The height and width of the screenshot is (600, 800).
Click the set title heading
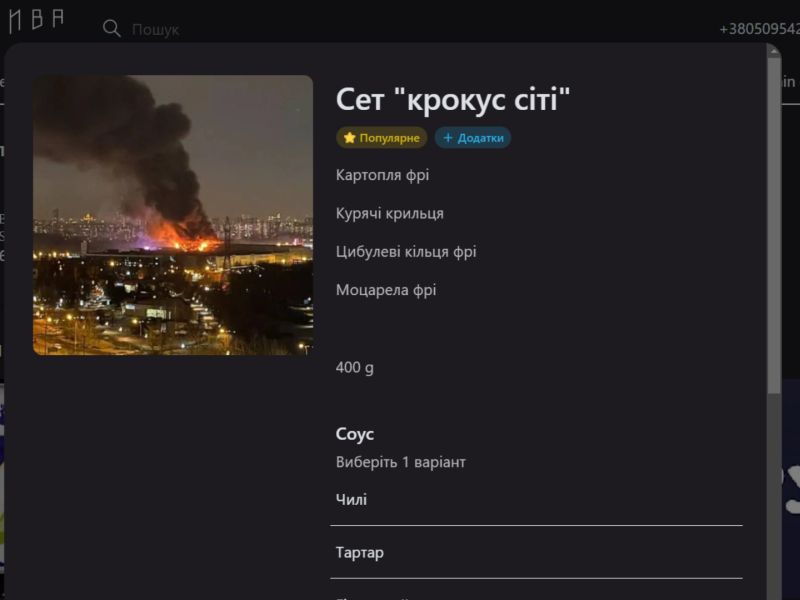click(x=453, y=99)
